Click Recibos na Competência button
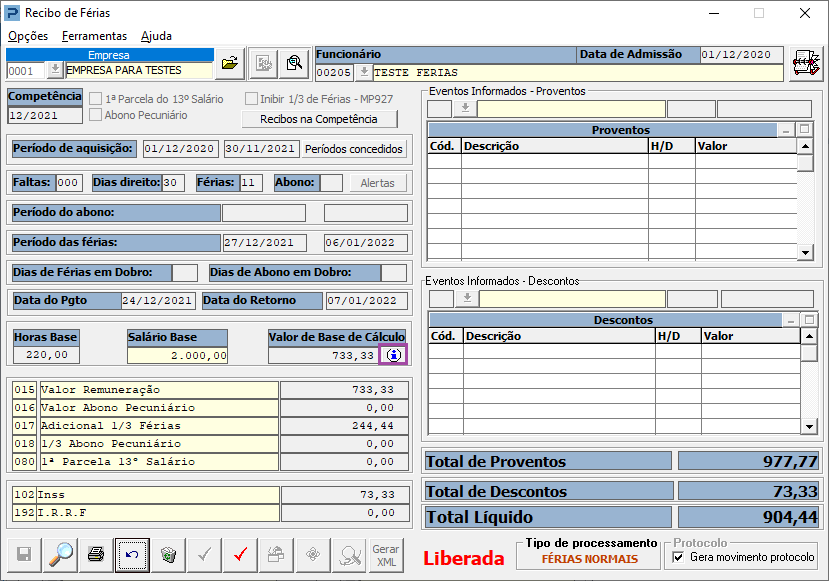 click(319, 119)
